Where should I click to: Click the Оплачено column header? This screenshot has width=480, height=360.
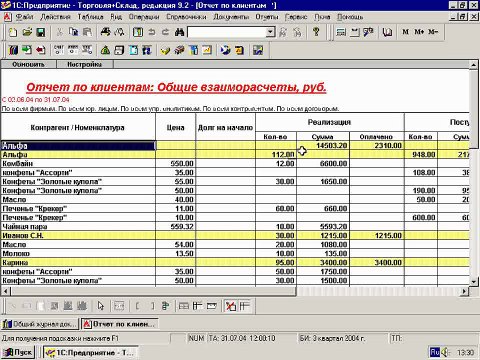pos(377,137)
